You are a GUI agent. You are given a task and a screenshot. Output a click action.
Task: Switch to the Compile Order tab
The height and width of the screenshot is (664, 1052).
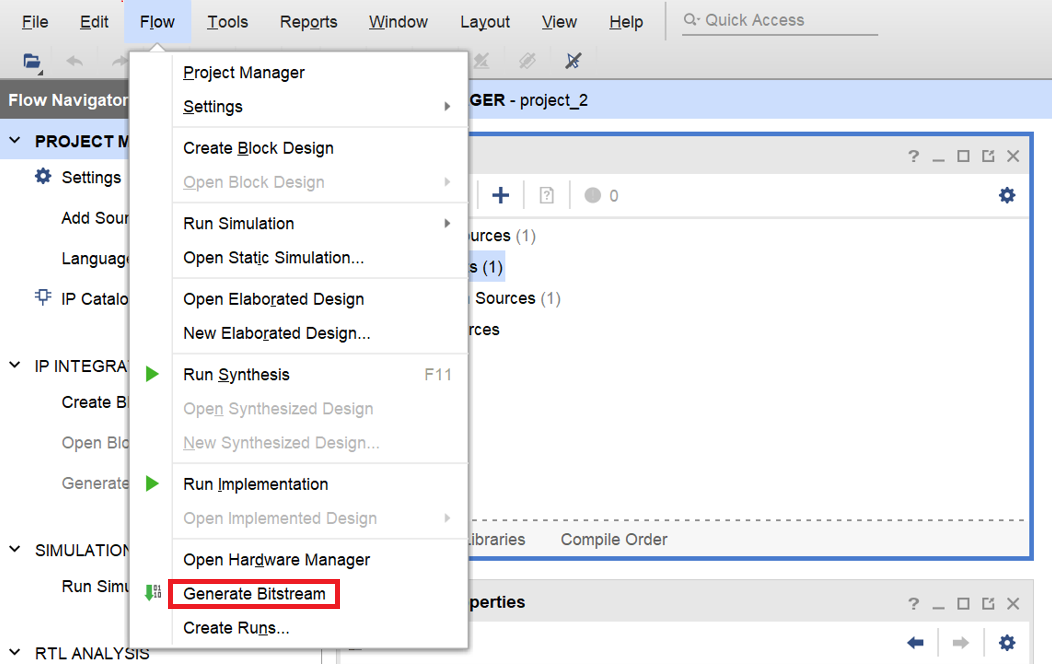point(614,539)
